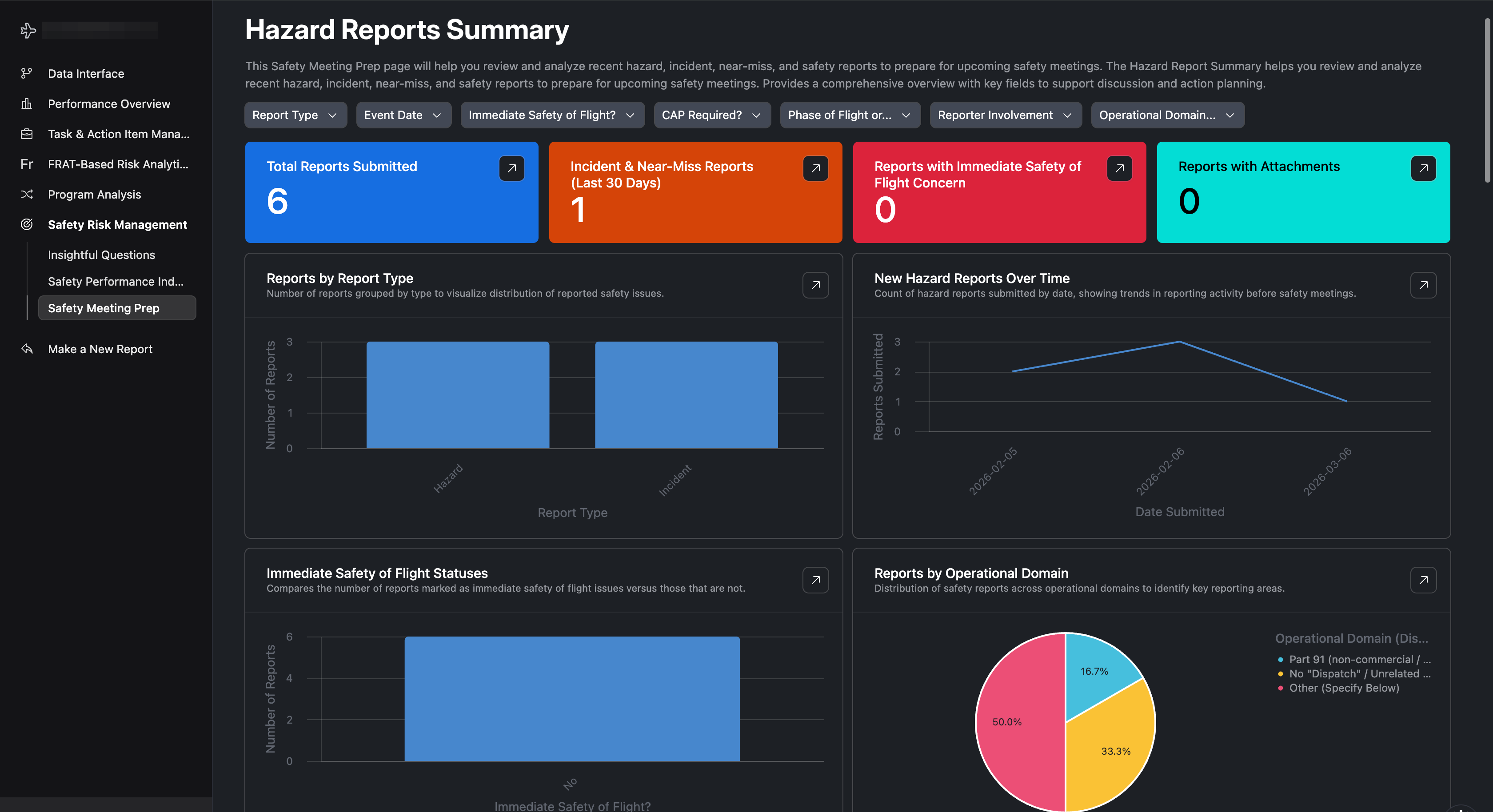This screenshot has width=1493, height=812.
Task: Click the Safety Risk Management target icon
Action: tap(27, 224)
